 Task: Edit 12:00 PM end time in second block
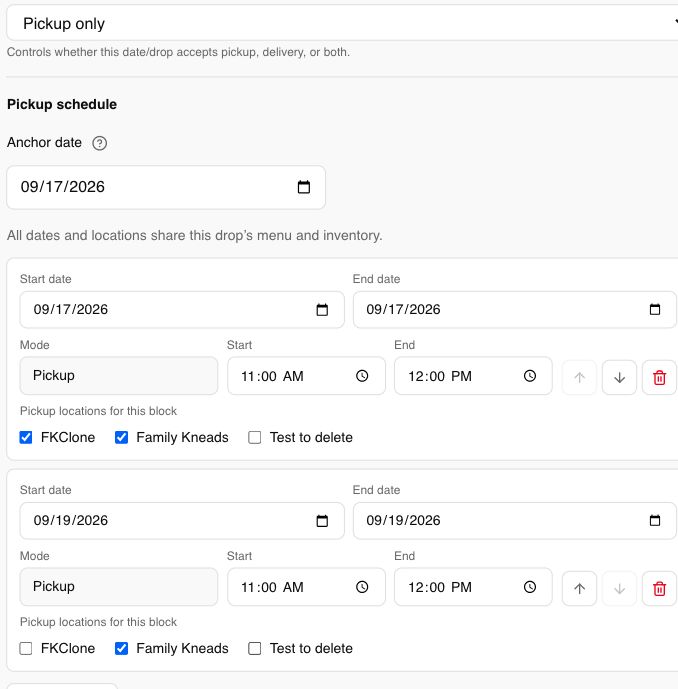point(473,587)
